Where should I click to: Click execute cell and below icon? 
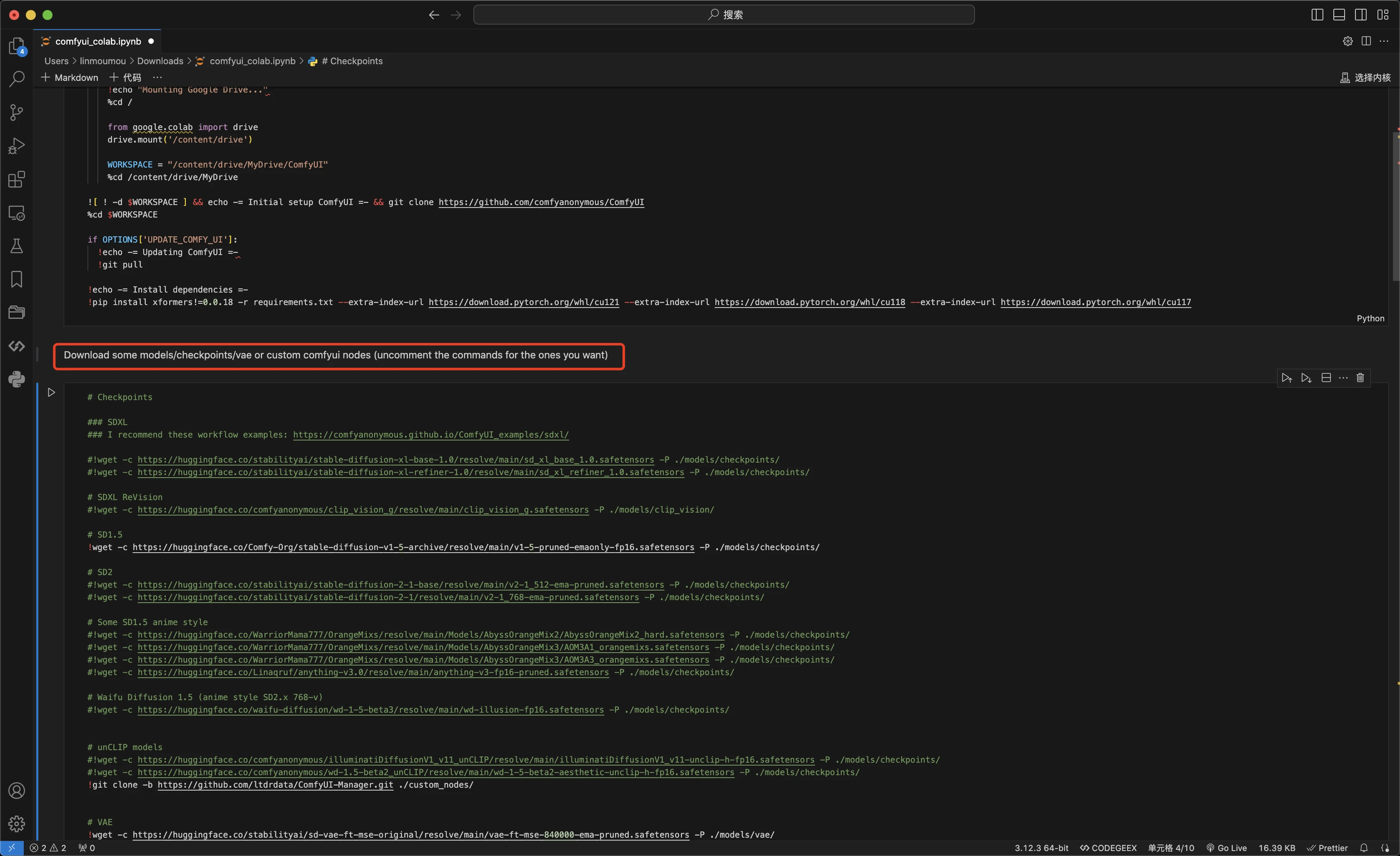point(1306,378)
